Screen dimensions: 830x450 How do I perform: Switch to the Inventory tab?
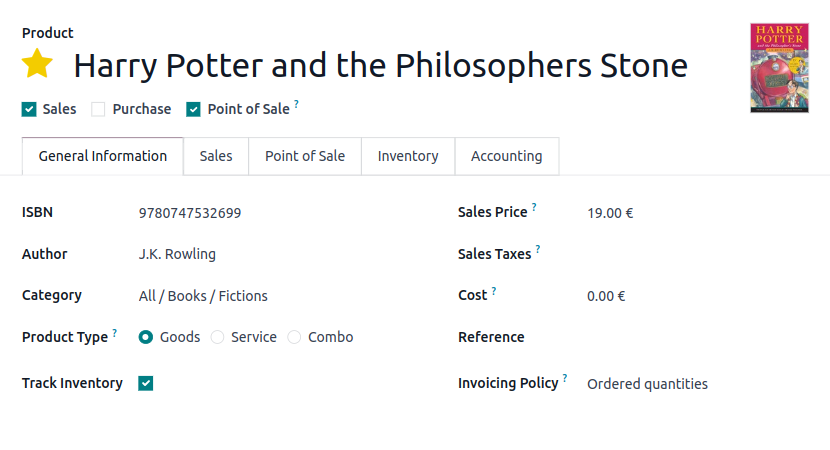tap(408, 156)
